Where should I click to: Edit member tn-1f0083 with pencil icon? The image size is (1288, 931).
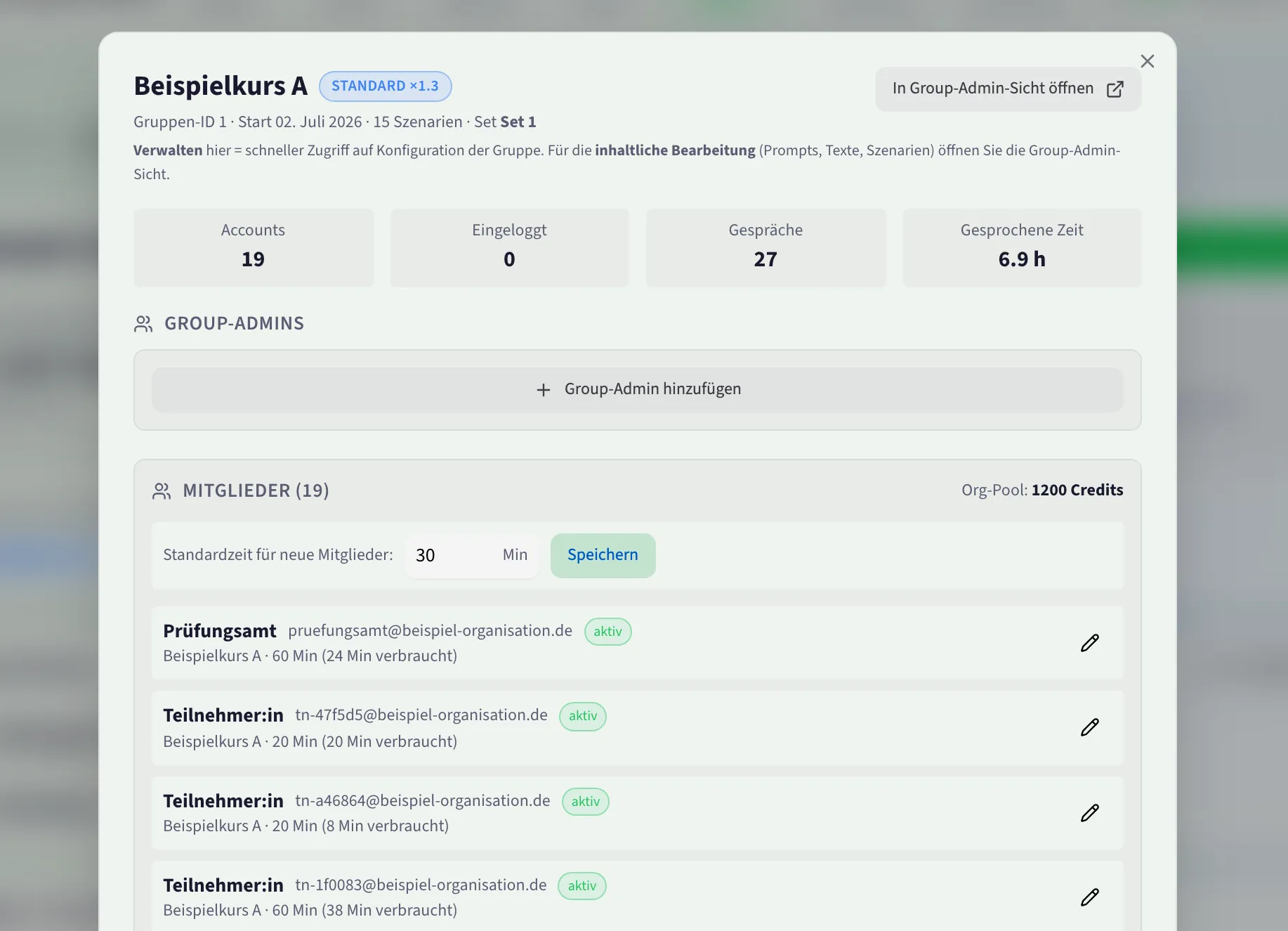click(1089, 897)
